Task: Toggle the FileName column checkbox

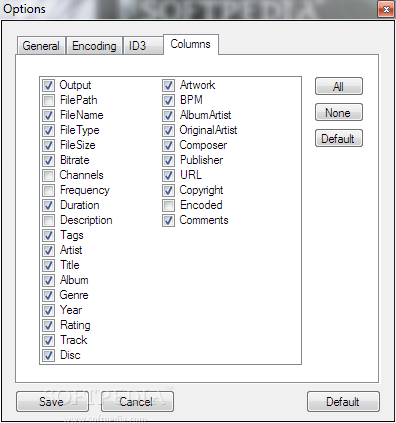Action: coord(48,115)
